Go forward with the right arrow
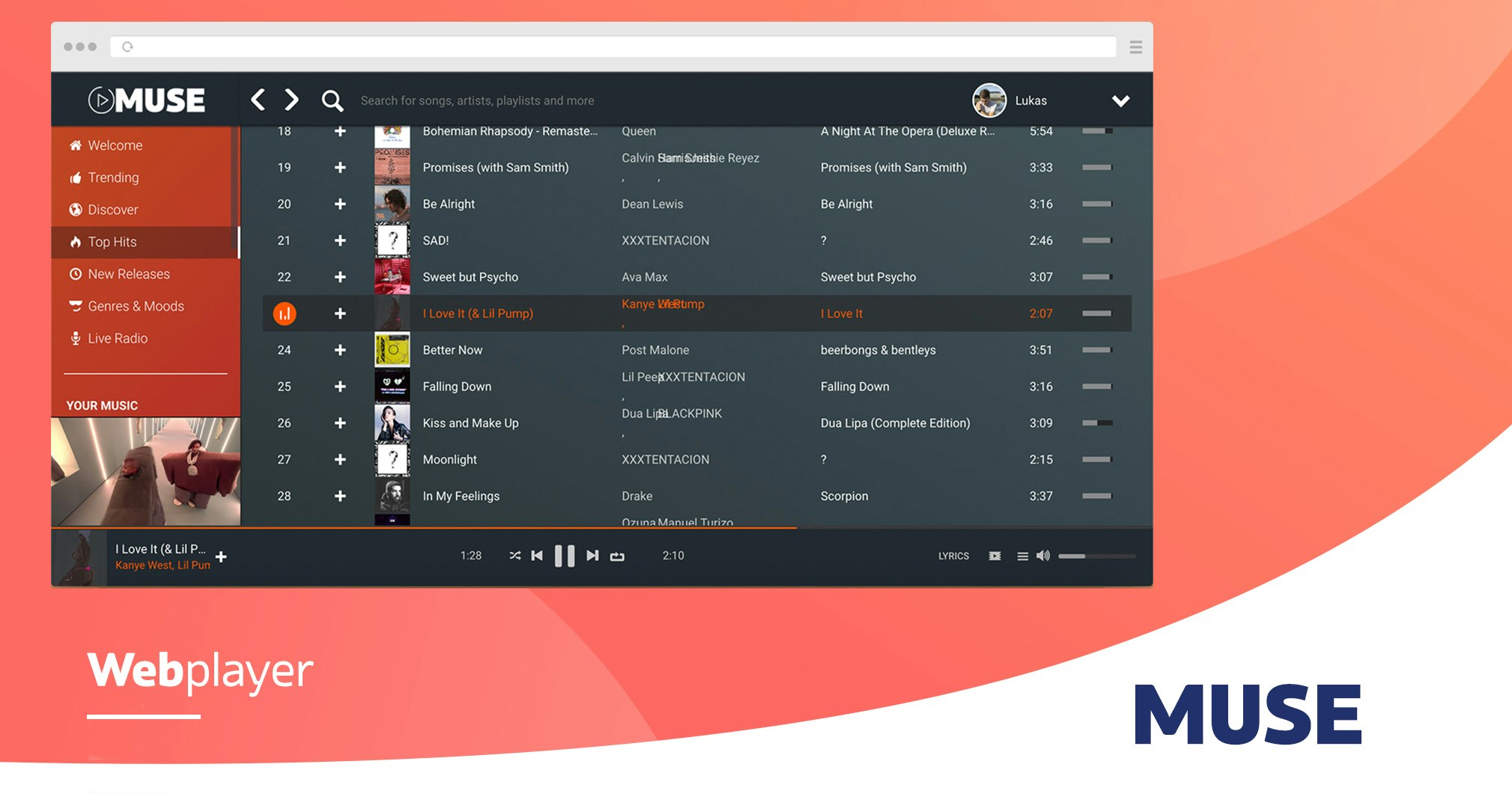This screenshot has height=794, width=1512. pyautogui.click(x=291, y=100)
